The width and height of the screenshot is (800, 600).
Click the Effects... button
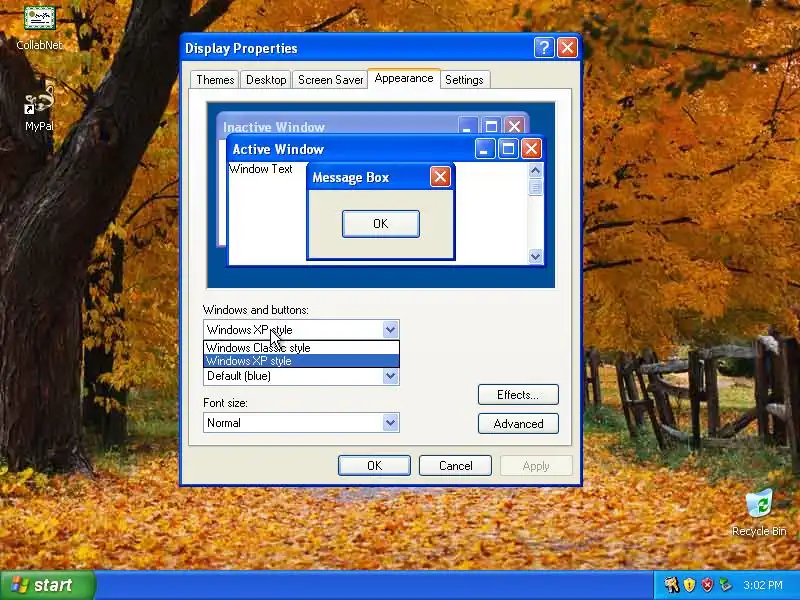[x=518, y=394]
